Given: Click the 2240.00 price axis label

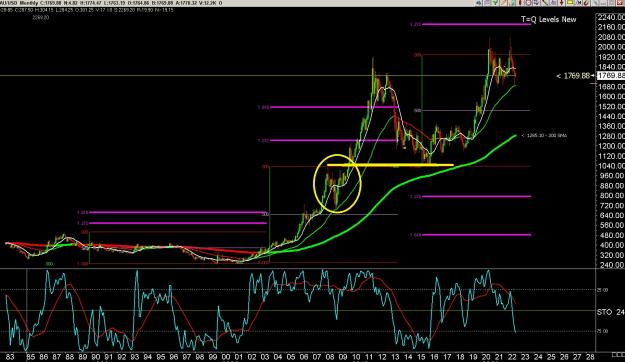Looking at the screenshot, I should click(611, 17).
